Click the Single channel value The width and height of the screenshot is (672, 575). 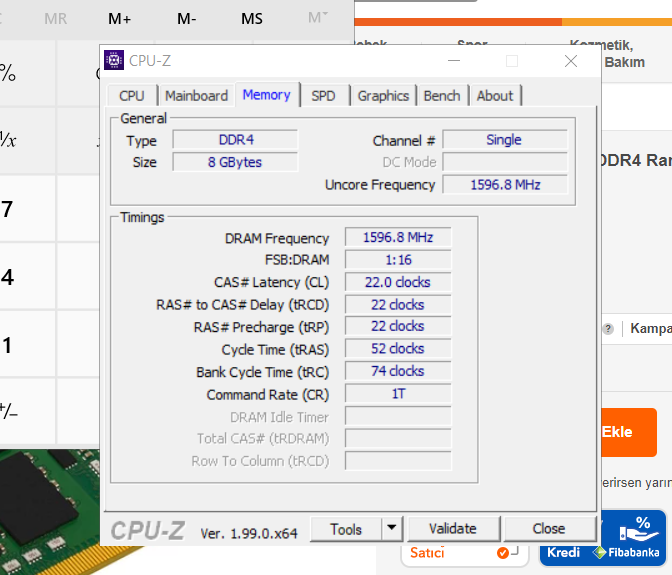[x=505, y=140]
